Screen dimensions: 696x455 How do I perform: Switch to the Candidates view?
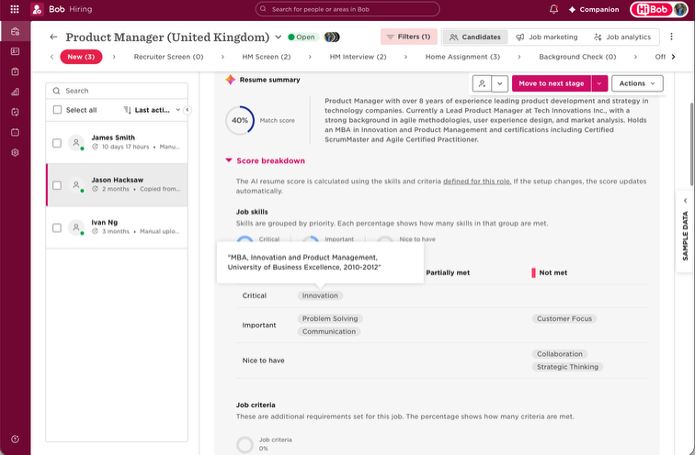[475, 37]
